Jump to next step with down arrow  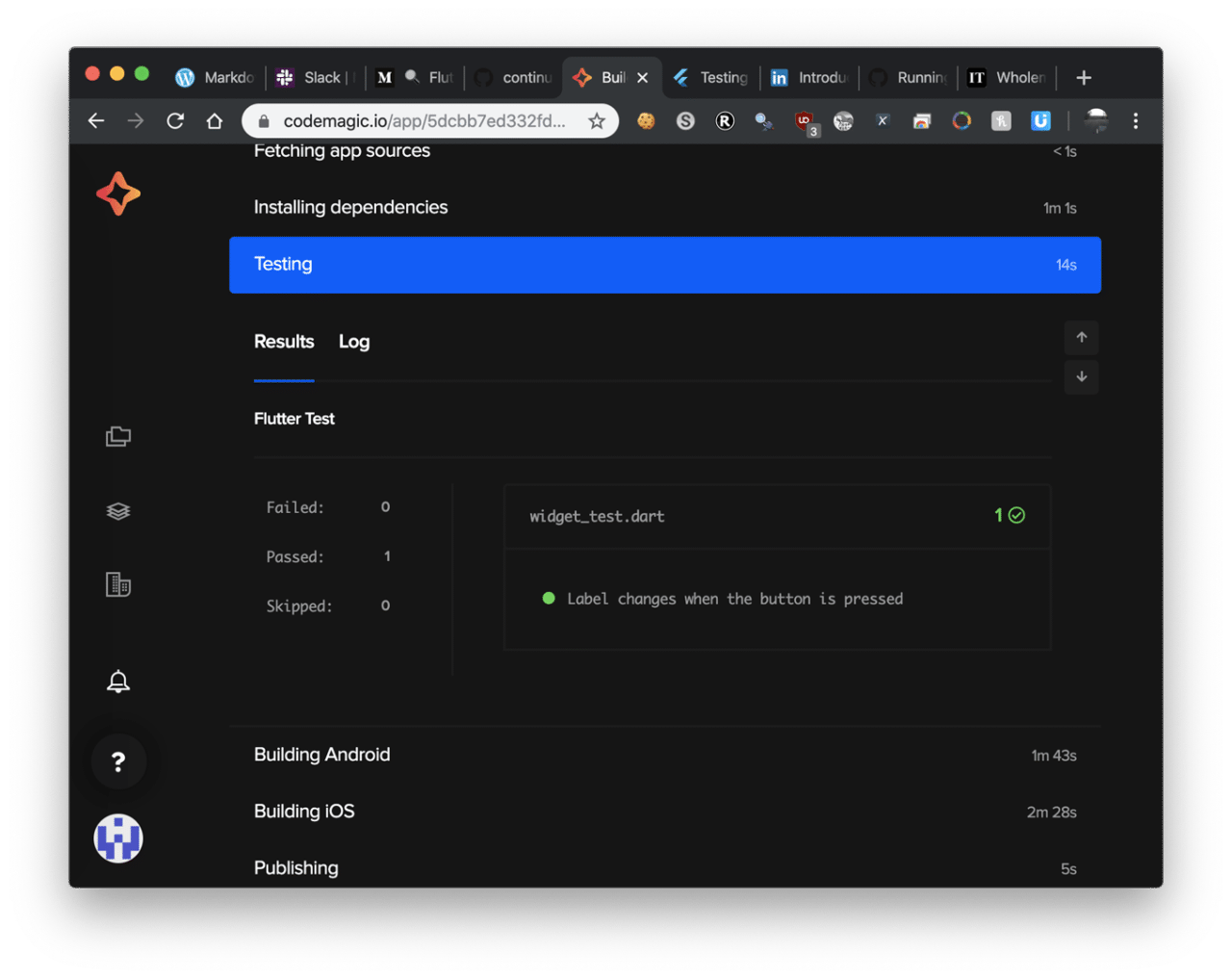[x=1082, y=376]
